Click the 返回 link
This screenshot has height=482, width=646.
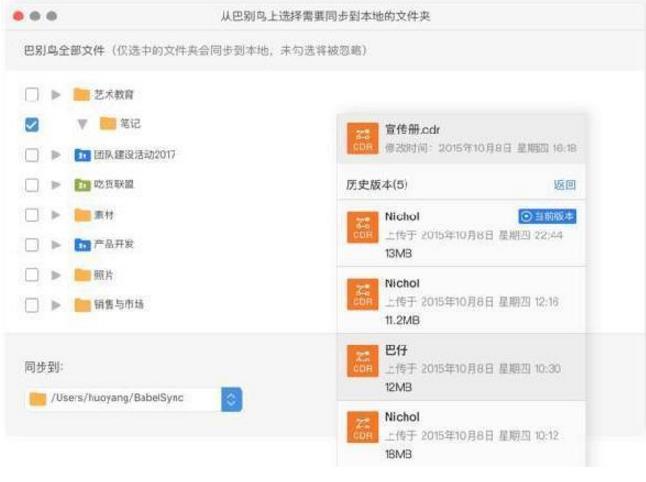[x=564, y=186]
